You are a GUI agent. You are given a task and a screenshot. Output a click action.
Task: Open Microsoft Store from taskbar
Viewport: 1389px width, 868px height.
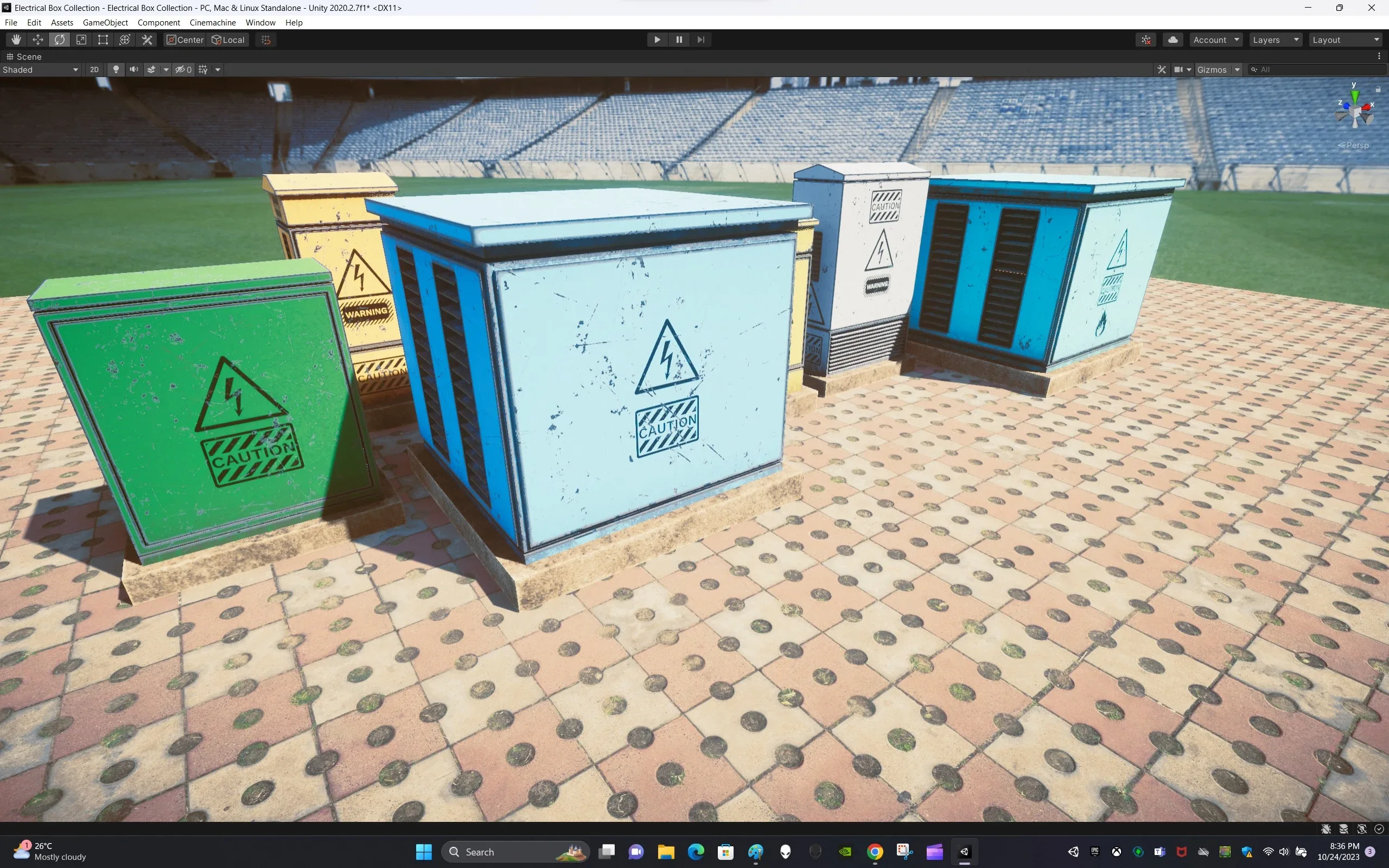click(725, 852)
